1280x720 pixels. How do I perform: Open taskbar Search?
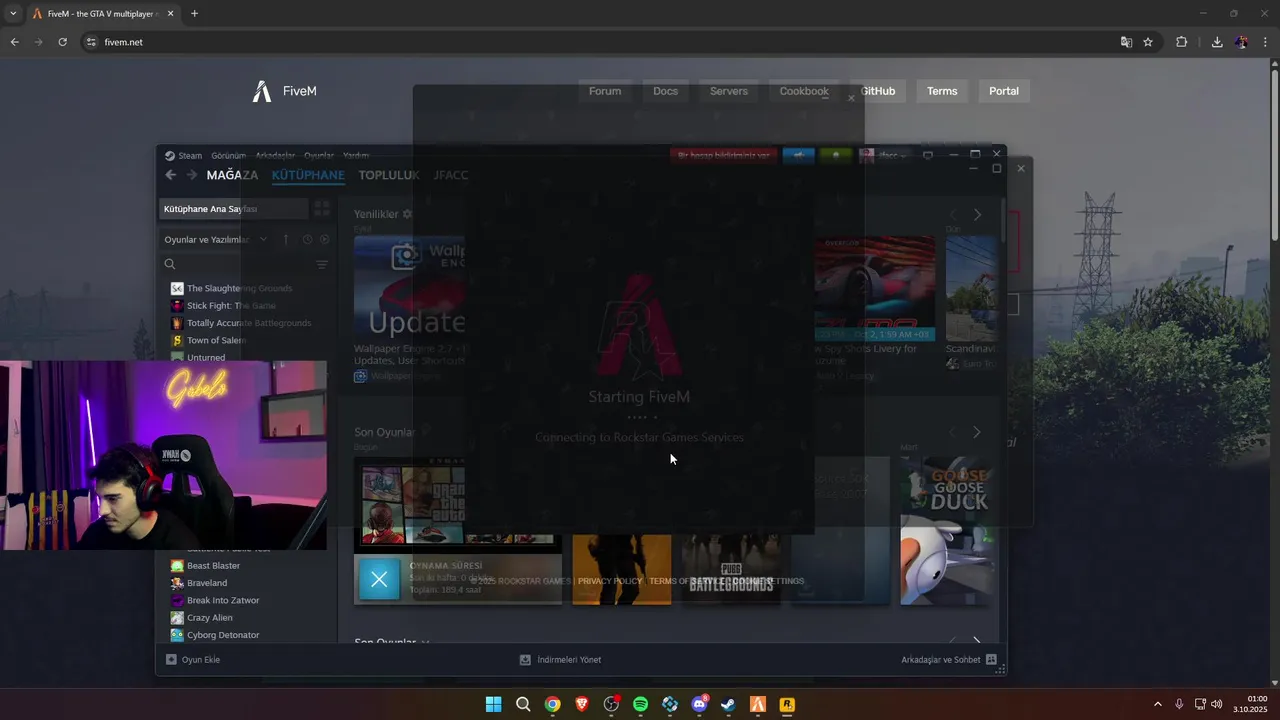523,704
